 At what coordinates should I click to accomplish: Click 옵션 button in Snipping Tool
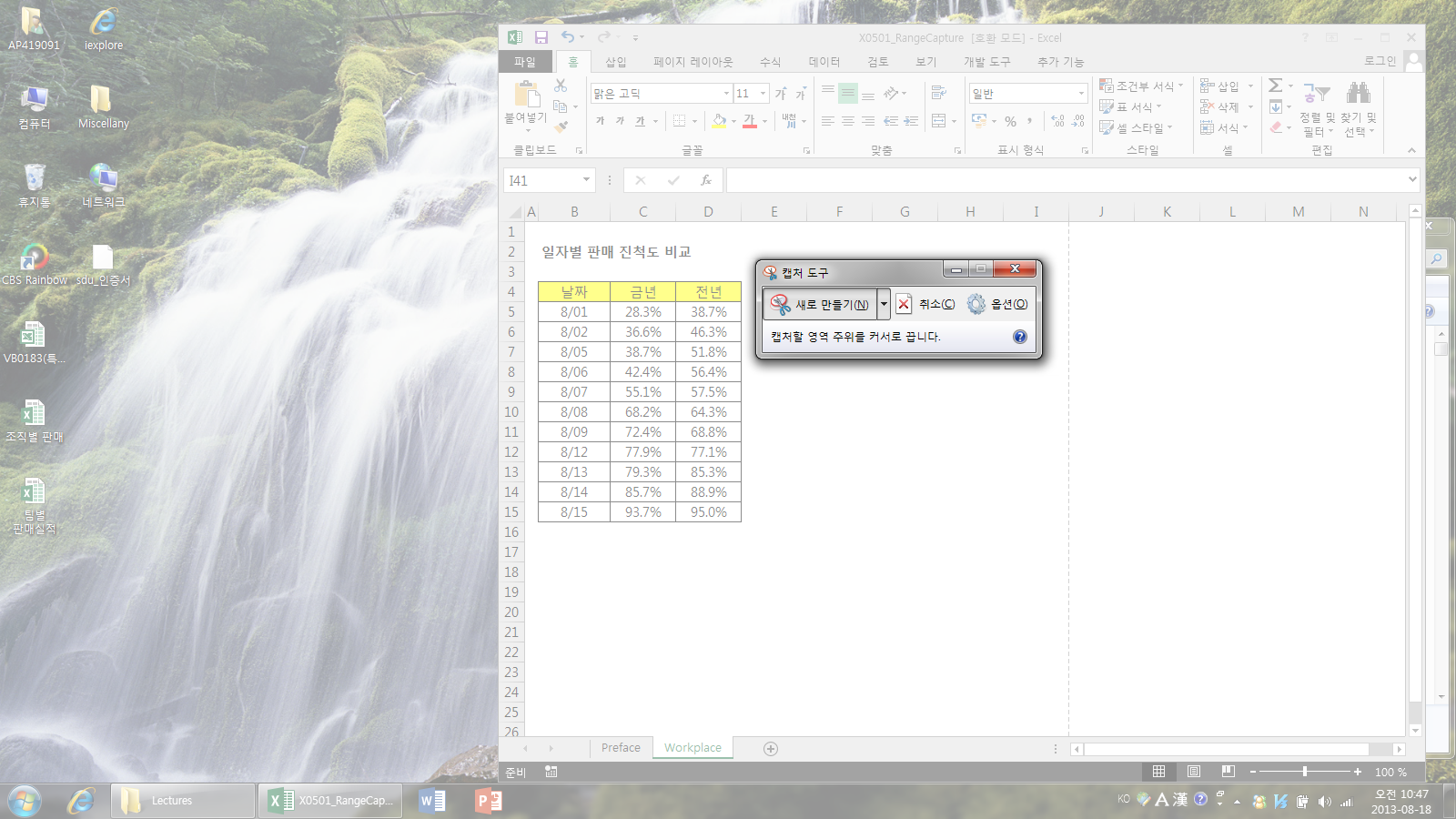click(x=998, y=304)
